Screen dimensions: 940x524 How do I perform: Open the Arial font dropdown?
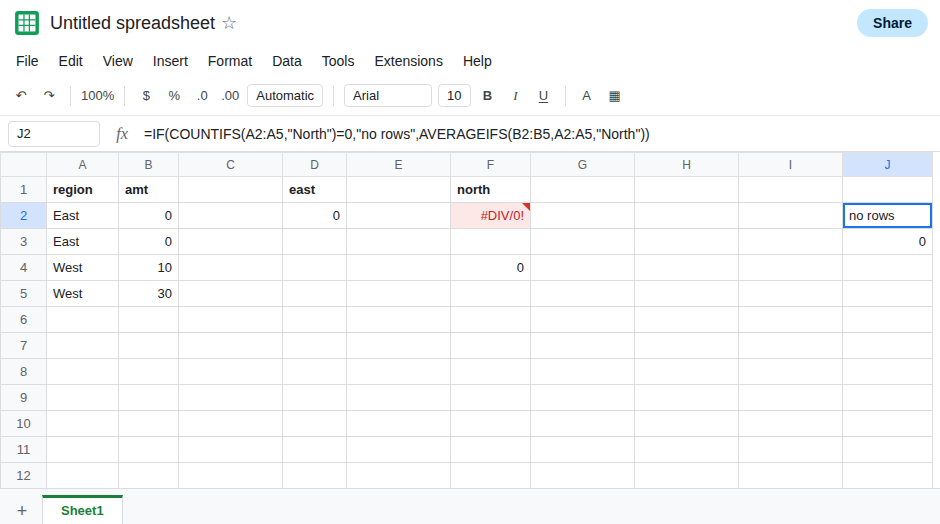click(x=387, y=95)
